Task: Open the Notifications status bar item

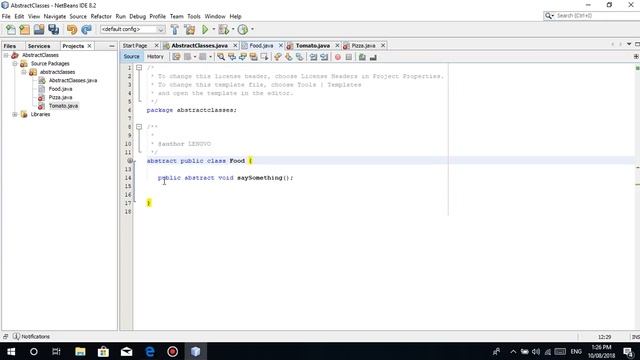Action: click(x=31, y=337)
